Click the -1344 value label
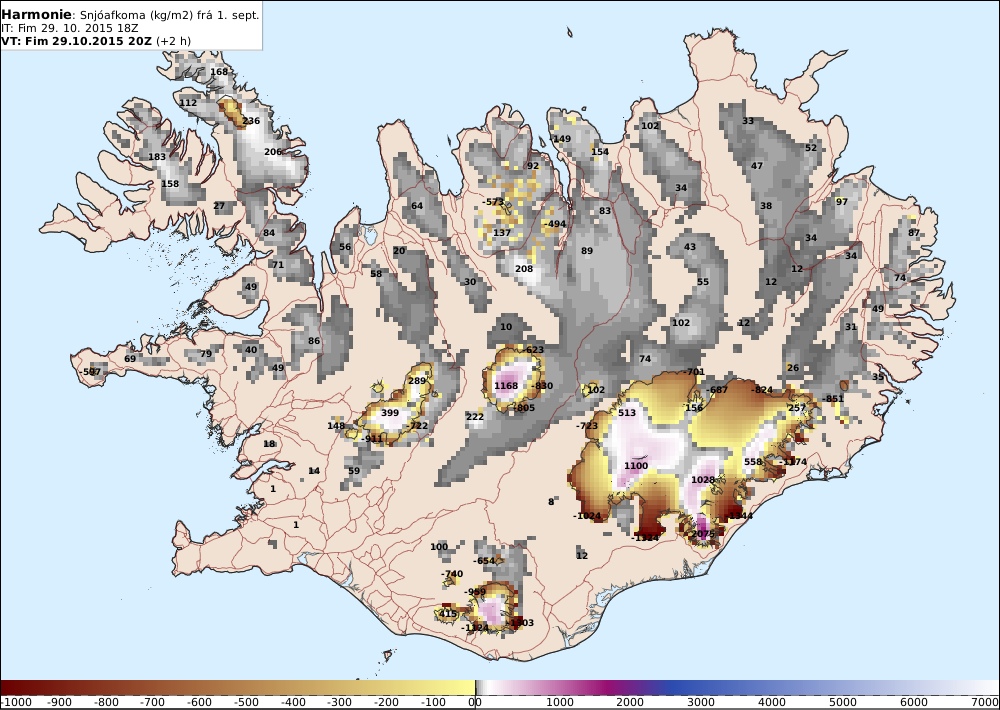1000x710 pixels. coord(740,515)
